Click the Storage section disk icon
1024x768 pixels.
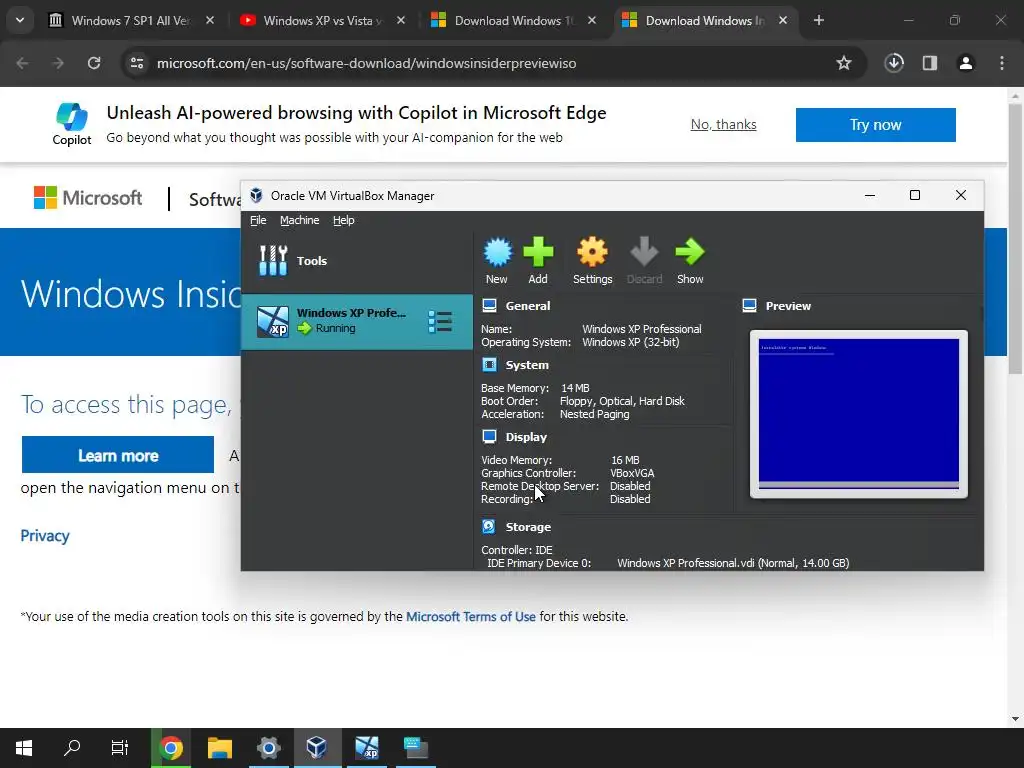[488, 526]
